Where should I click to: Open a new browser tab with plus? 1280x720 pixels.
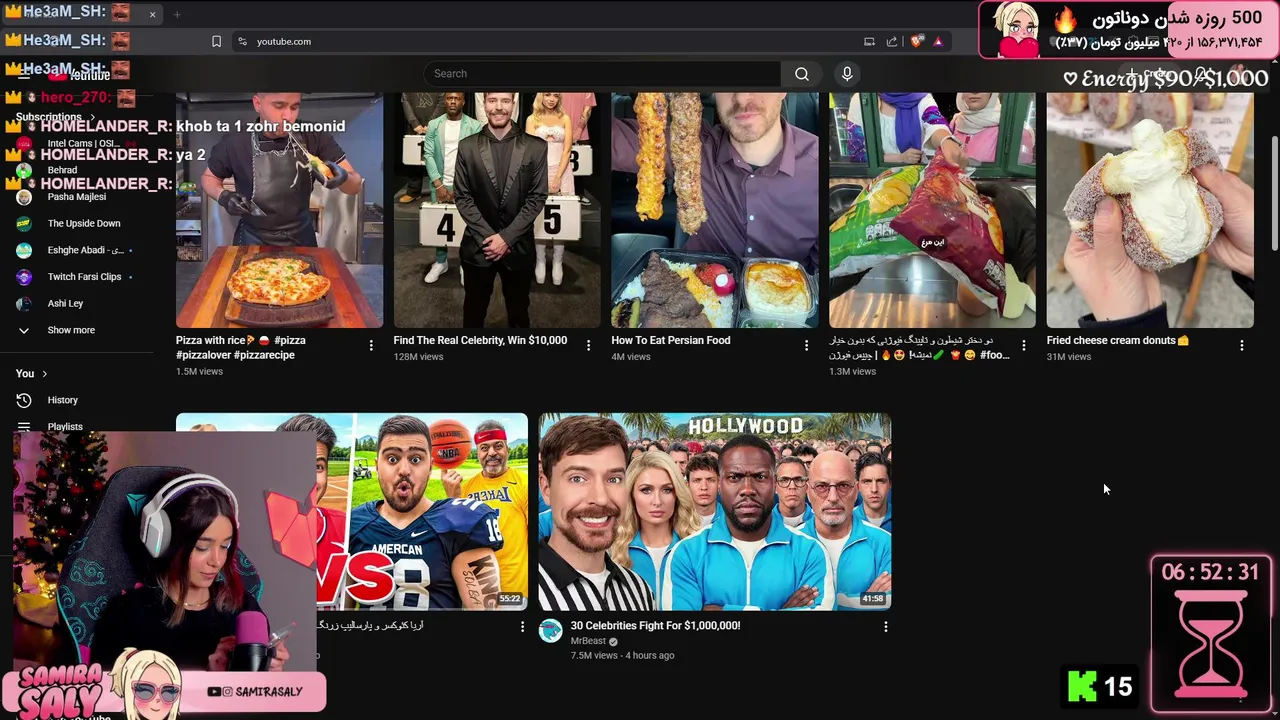point(177,14)
